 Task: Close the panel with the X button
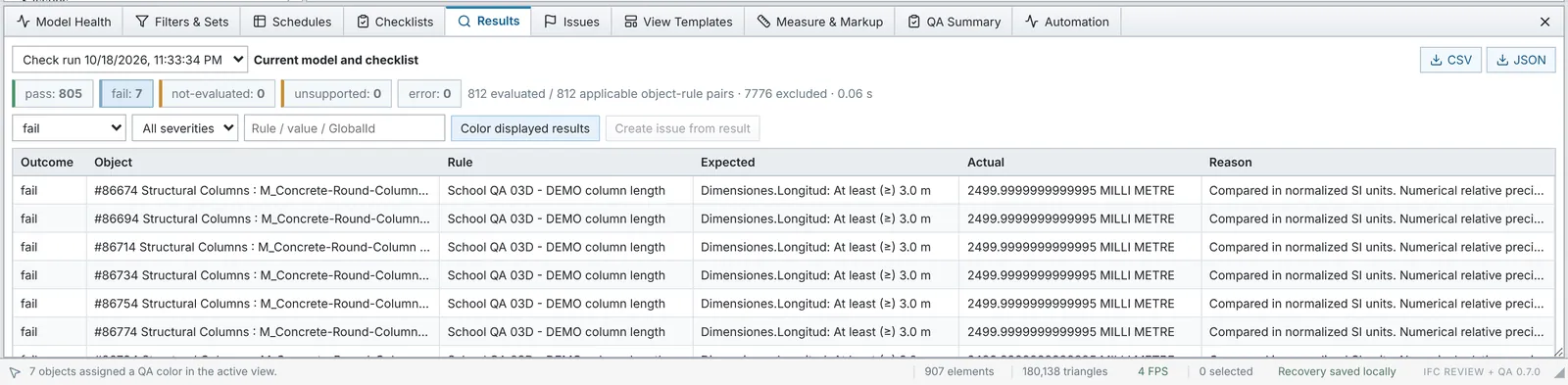[x=1545, y=22]
